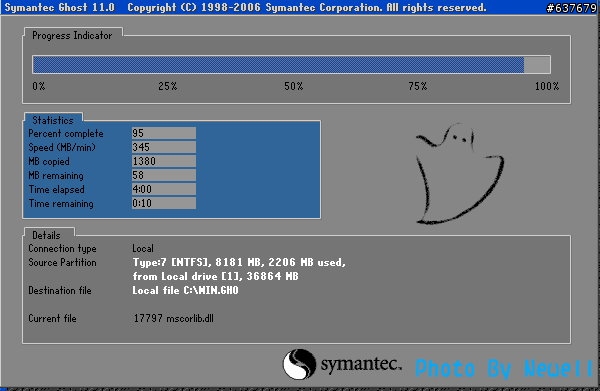Screen dimensions: 600x391
Task: Click the Ghost mascot drawing
Action: tap(460, 174)
